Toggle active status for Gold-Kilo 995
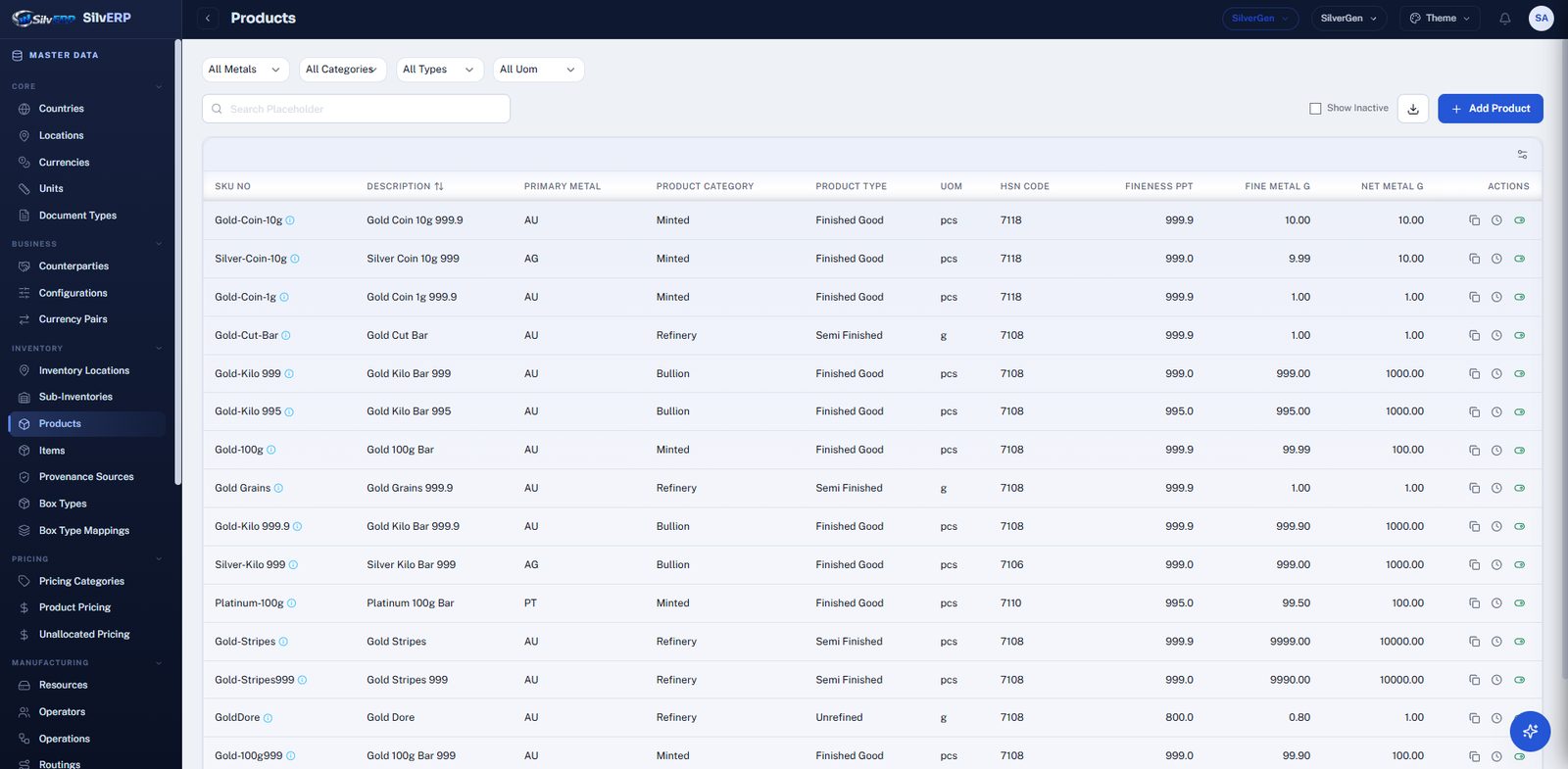Image resolution: width=1568 pixels, height=769 pixels. 1519,411
